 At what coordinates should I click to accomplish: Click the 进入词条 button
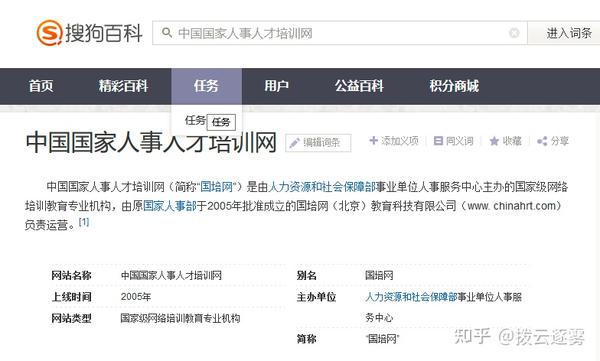564,33
